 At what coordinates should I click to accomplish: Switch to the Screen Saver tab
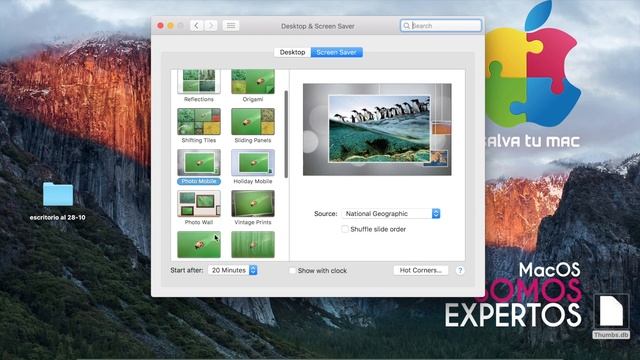tap(336, 52)
